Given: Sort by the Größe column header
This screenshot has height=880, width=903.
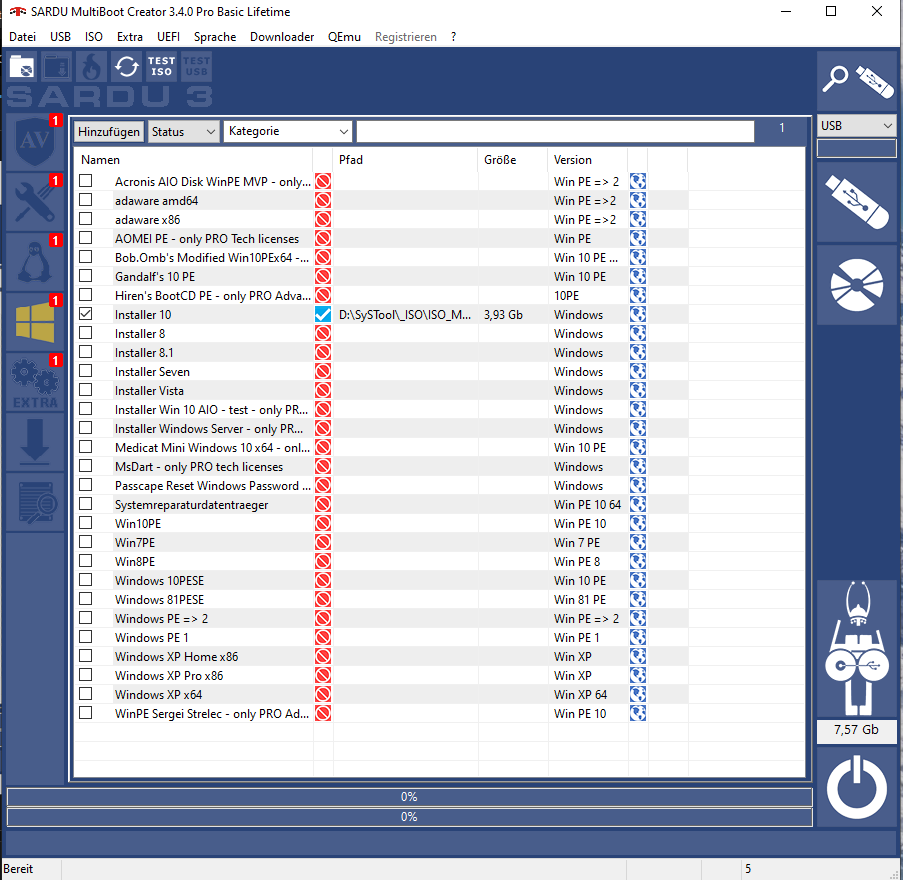Looking at the screenshot, I should [x=513, y=160].
